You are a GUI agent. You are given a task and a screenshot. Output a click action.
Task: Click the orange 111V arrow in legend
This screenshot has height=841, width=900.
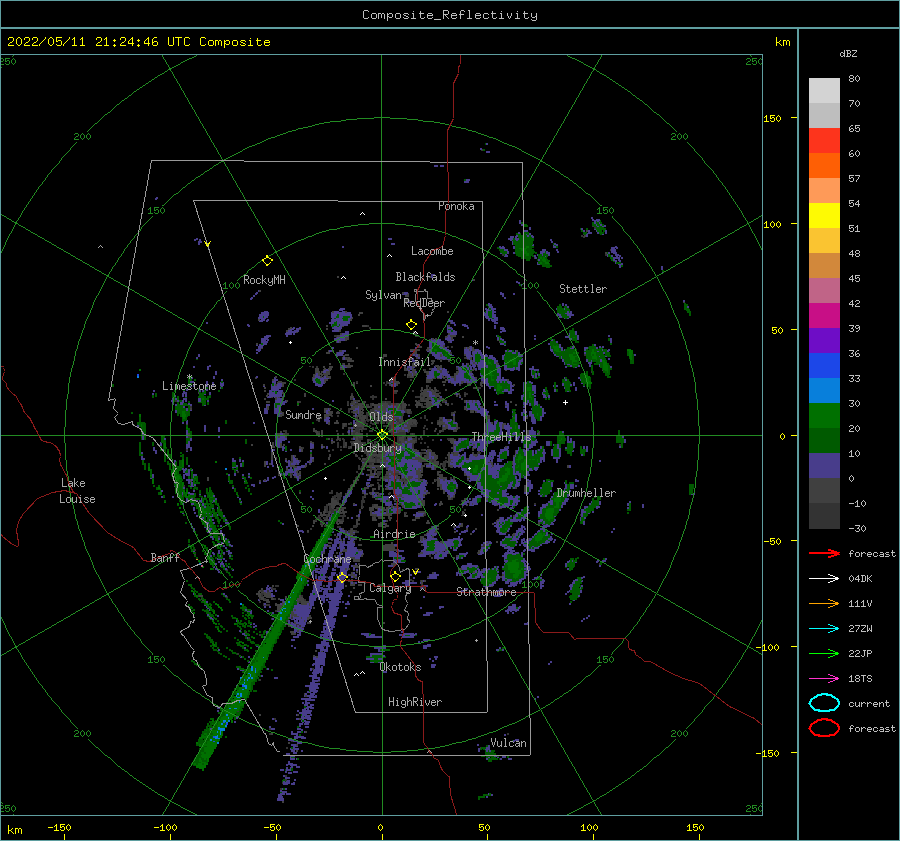pos(824,603)
